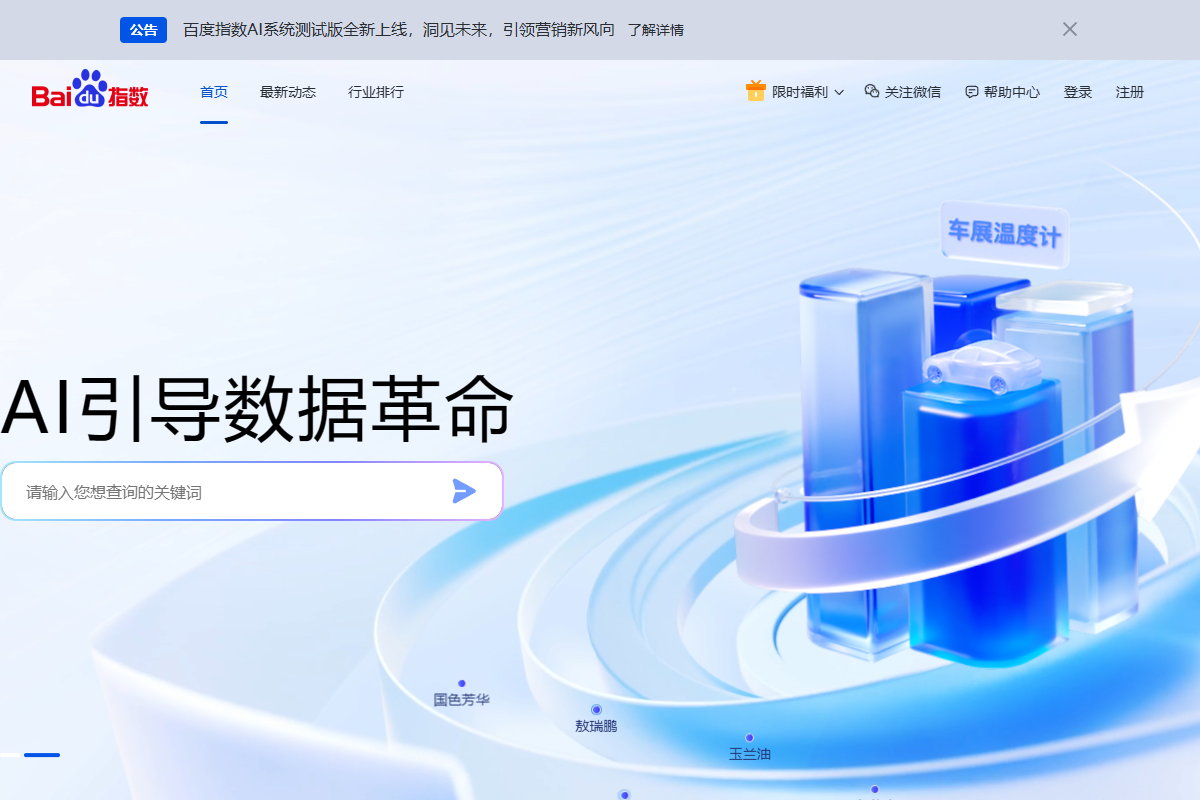Open the 最新动态 section
This screenshot has height=800, width=1200.
[288, 91]
